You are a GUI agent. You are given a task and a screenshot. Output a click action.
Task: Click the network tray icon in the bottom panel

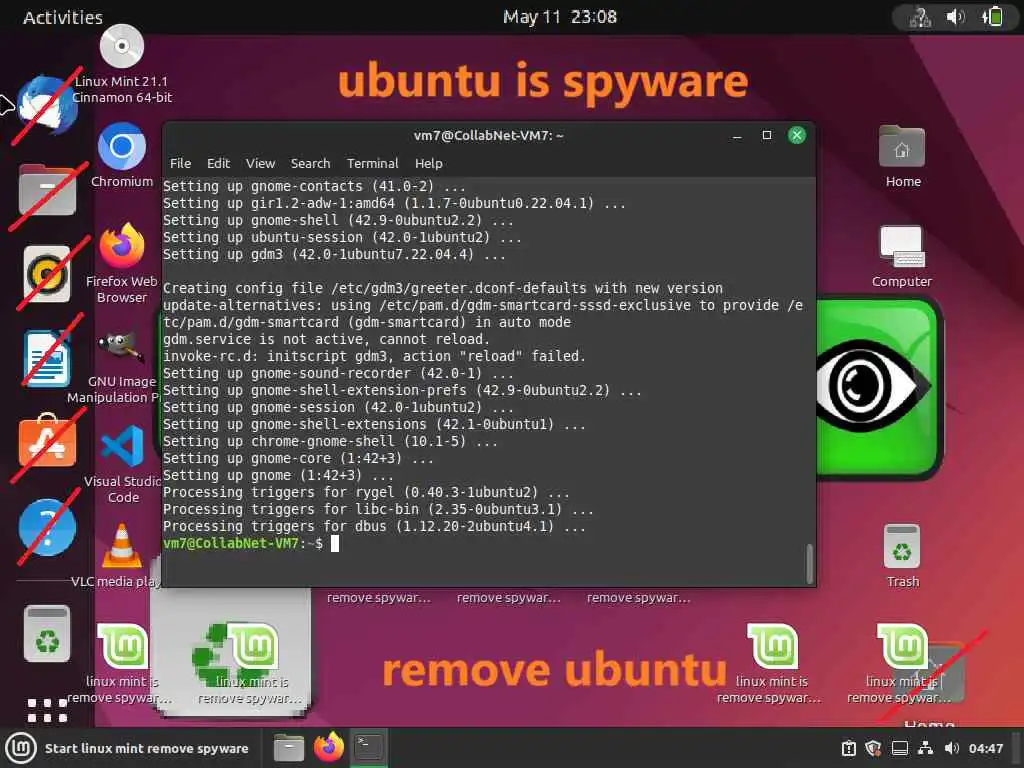[x=925, y=748]
